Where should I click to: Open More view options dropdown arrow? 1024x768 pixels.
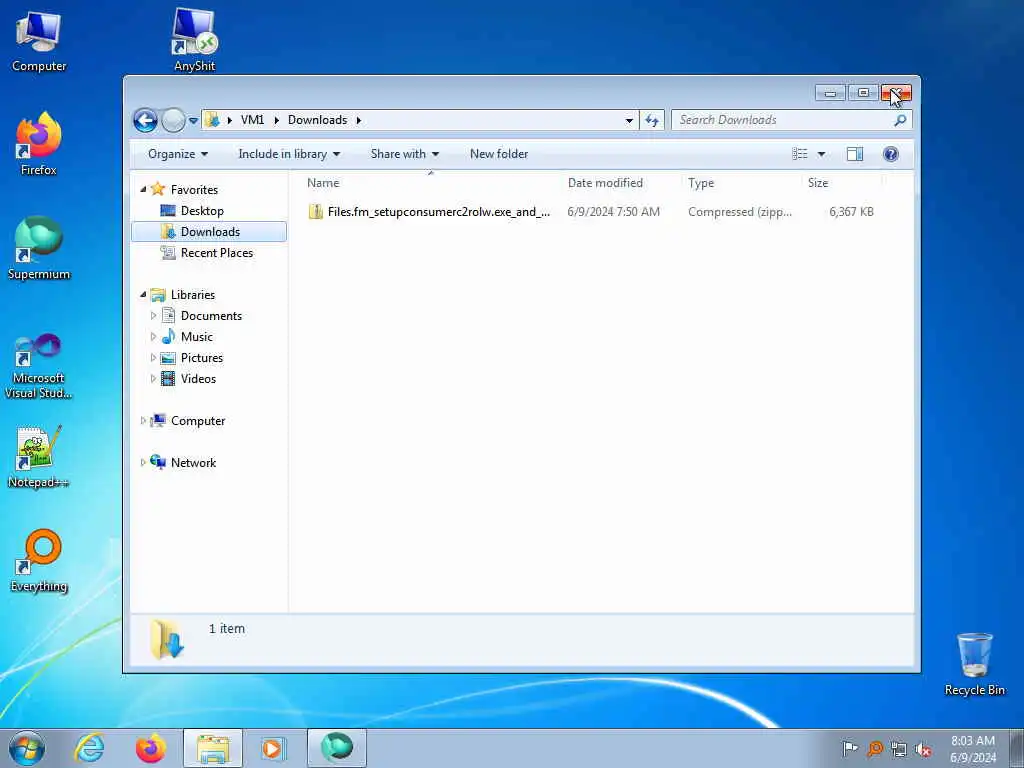pos(822,154)
